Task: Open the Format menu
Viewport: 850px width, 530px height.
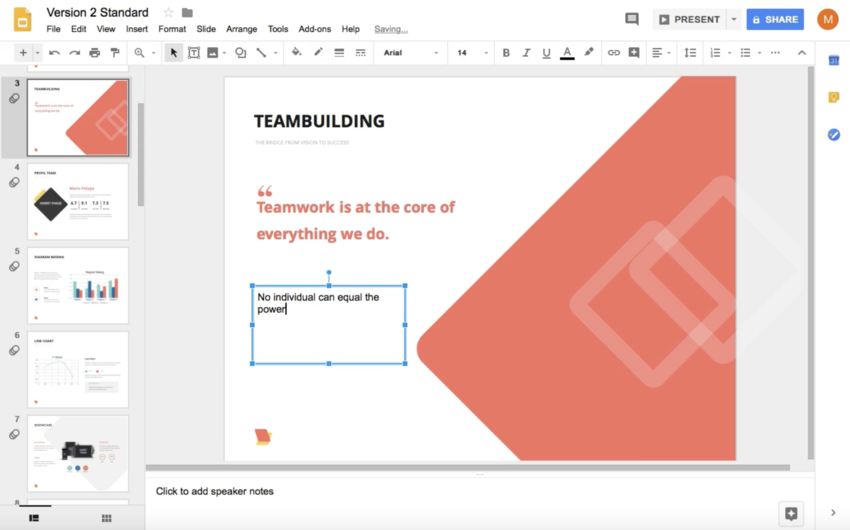Action: 172,29
